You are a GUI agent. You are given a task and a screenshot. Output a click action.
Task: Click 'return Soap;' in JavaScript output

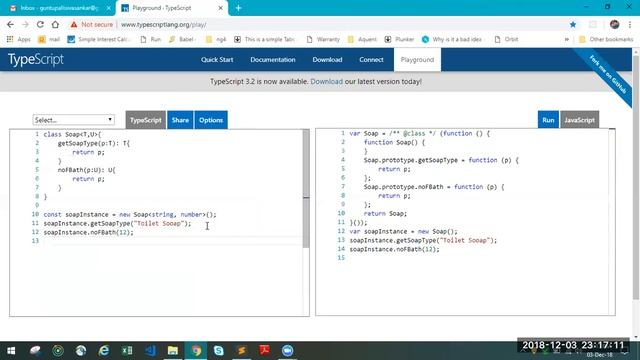(385, 213)
